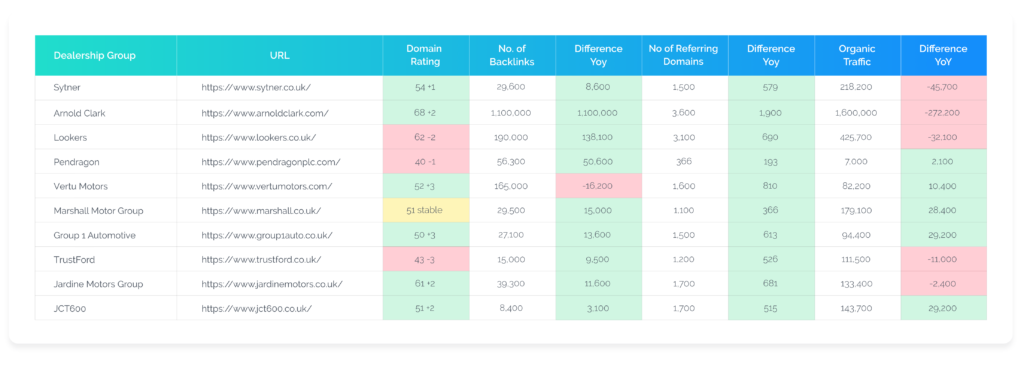
Task: Click the Domain Rating column header
Action: [x=424, y=56]
